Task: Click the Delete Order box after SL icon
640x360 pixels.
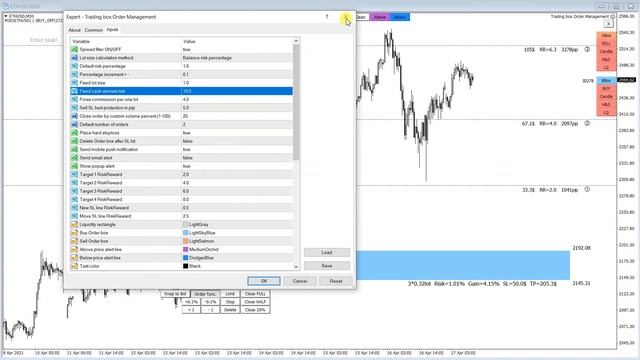Action: coord(74,141)
